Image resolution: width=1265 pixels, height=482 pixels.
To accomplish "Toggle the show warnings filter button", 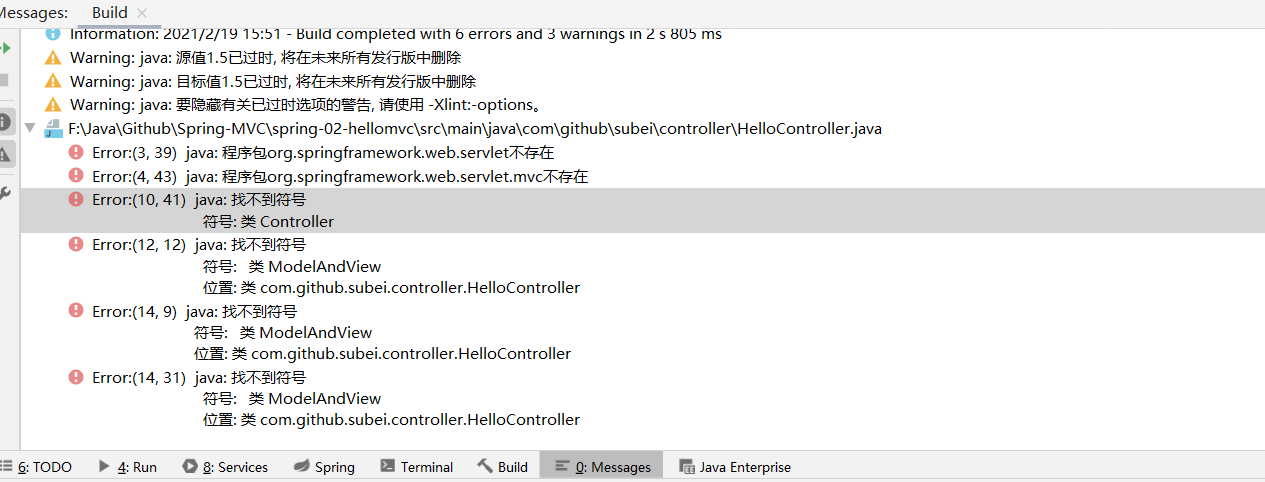I will pyautogui.click(x=5, y=154).
